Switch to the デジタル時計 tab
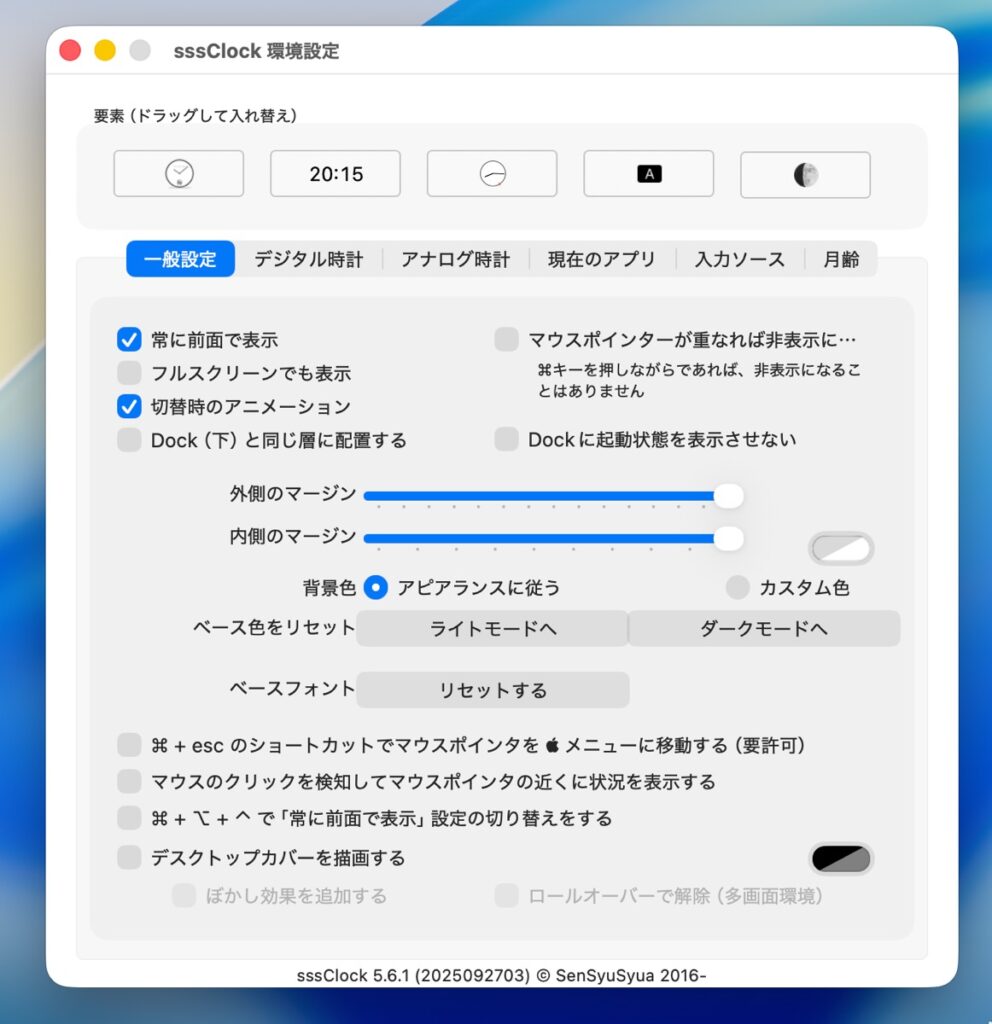Screen dimensions: 992x1024 [308, 259]
